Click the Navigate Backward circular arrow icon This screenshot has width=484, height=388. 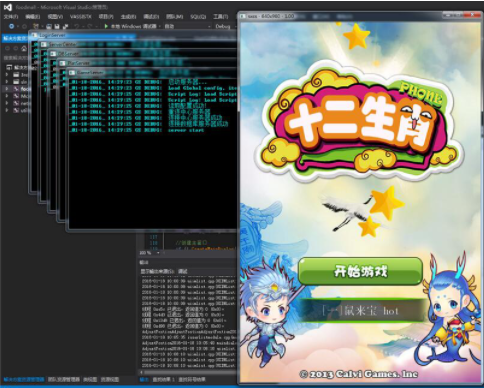point(12,26)
